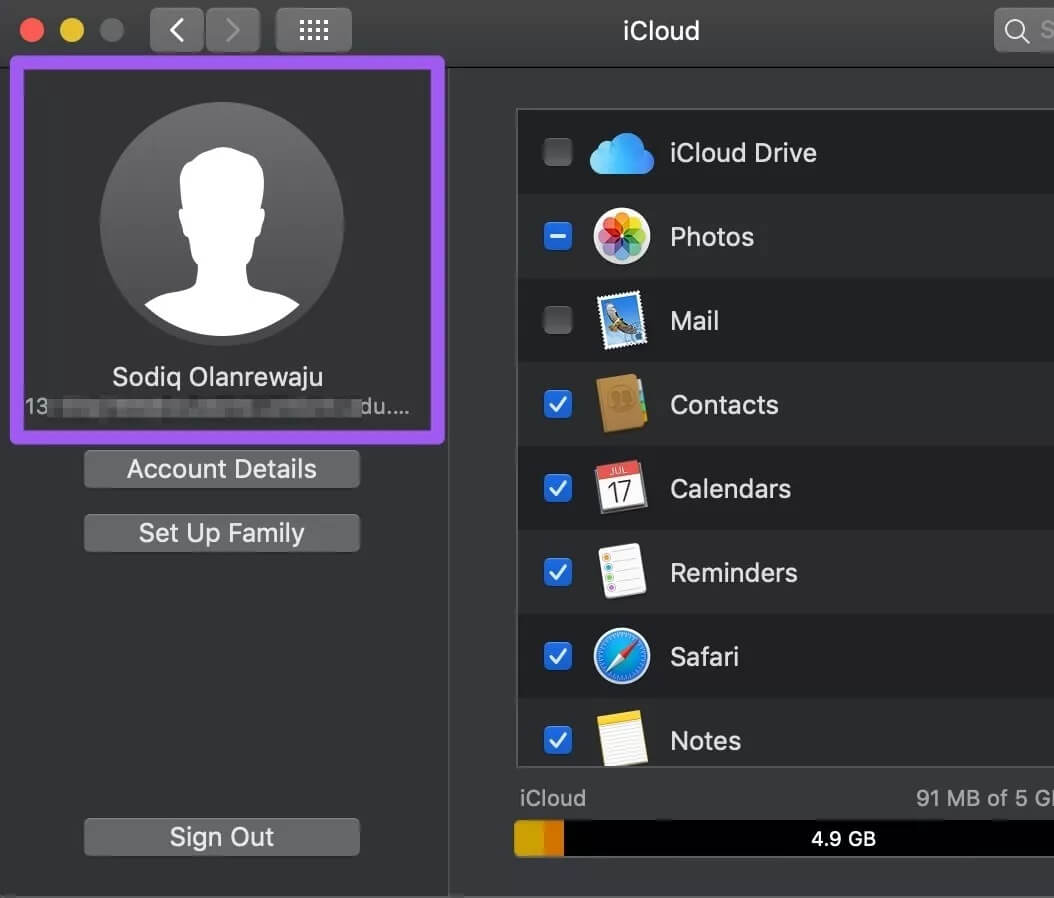Image resolution: width=1054 pixels, height=898 pixels.
Task: Uncheck the Notes checkbox
Action: point(558,740)
